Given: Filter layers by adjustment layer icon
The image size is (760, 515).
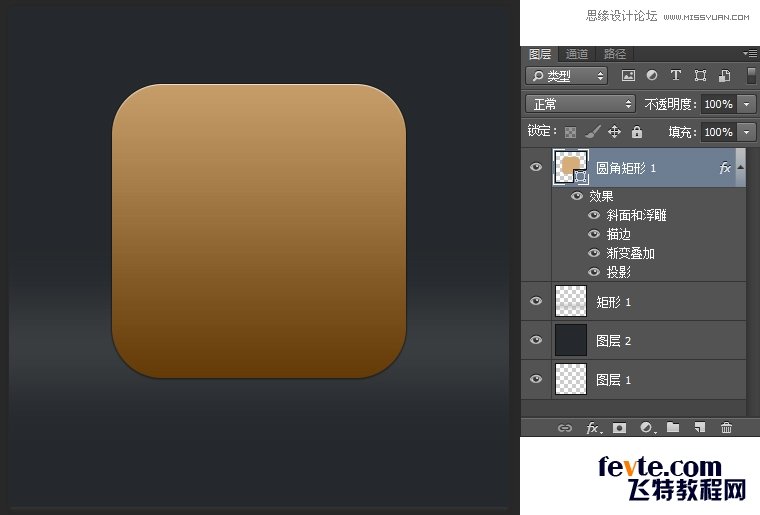Looking at the screenshot, I should point(652,76).
